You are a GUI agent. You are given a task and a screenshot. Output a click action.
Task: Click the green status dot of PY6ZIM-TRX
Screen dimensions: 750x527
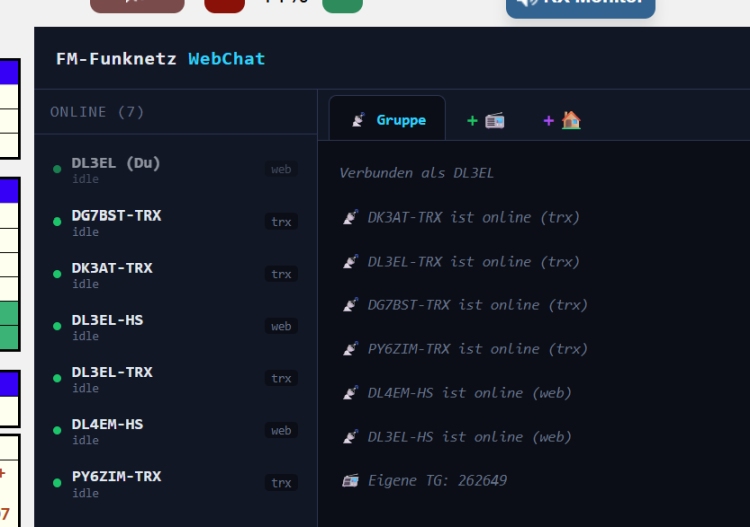57,482
